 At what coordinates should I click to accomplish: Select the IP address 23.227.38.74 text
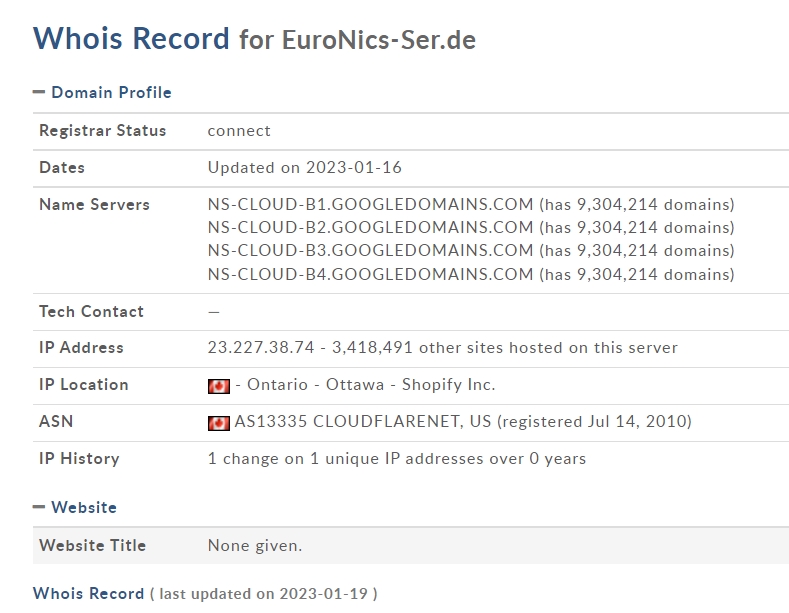(261, 348)
